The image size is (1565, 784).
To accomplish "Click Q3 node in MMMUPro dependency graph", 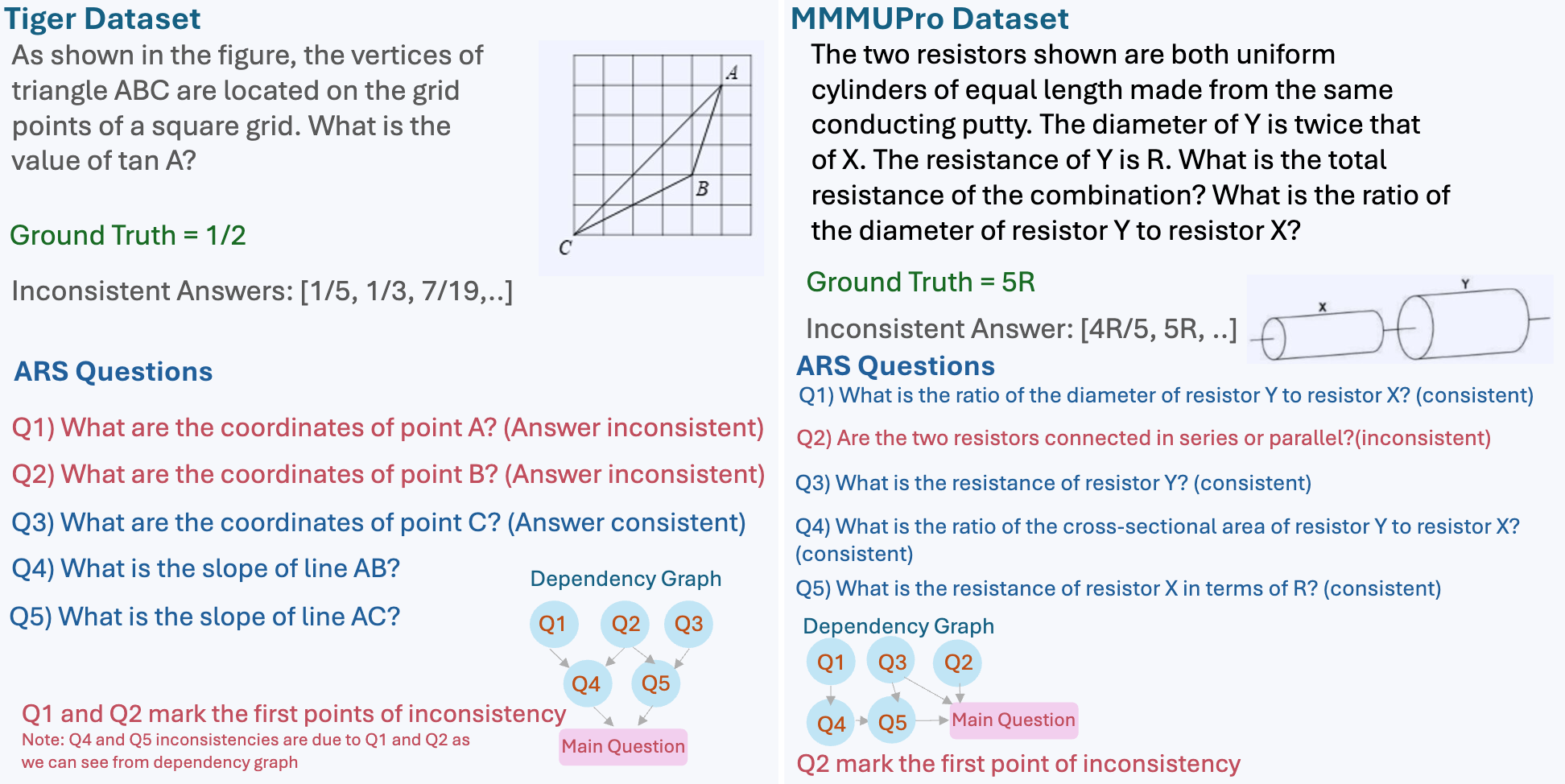I will click(892, 662).
